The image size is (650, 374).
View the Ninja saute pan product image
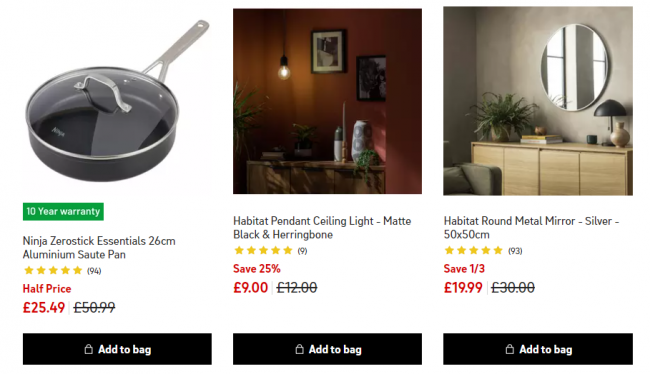[117, 102]
